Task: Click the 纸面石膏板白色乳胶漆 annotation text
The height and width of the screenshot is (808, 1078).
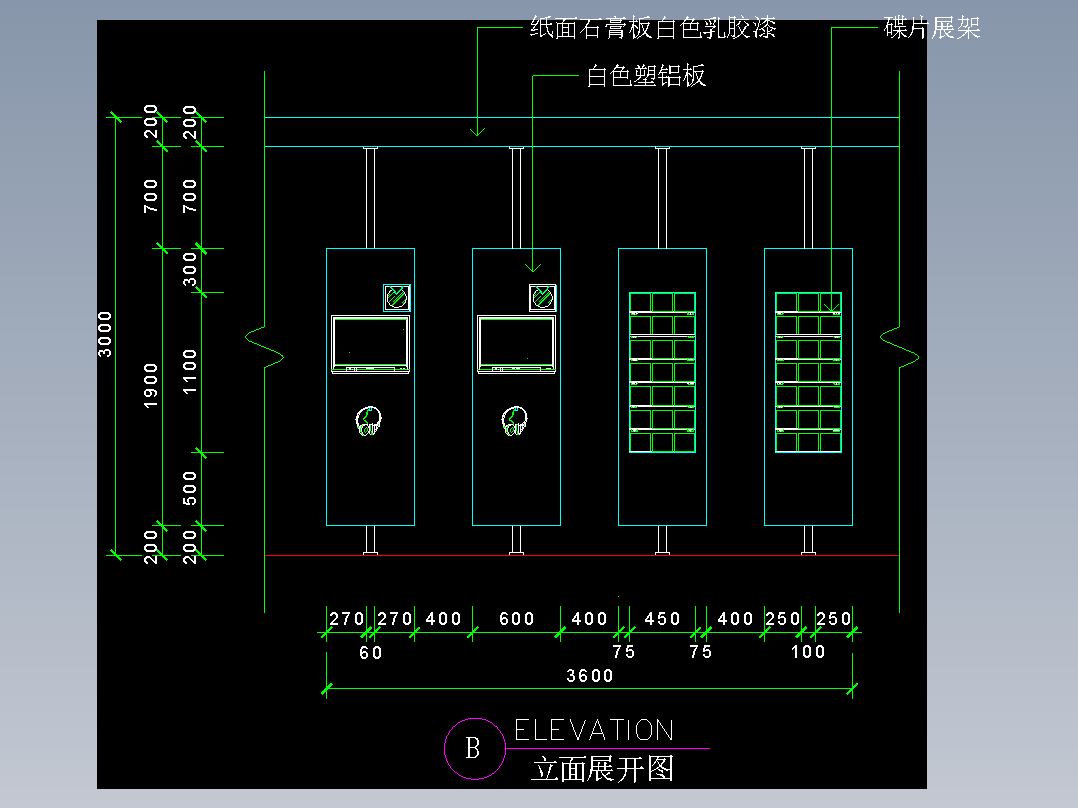Action: 652,28
